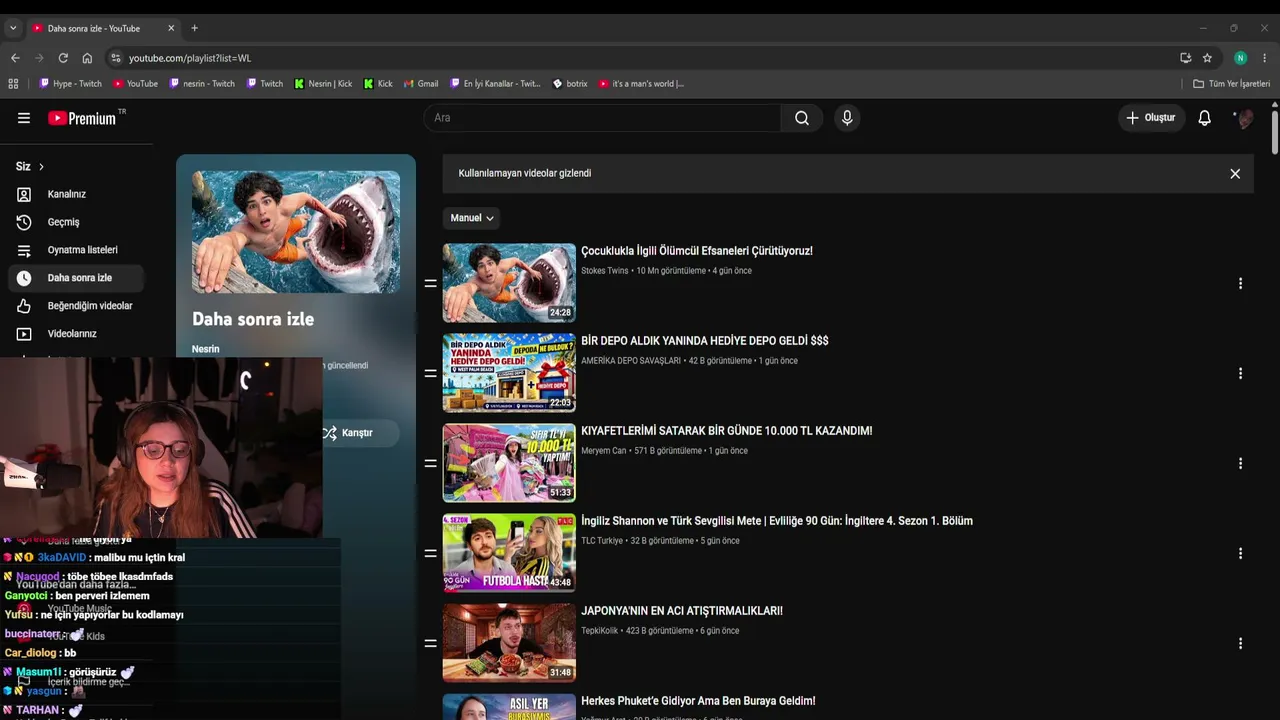Open the Chrome profile N avatar
Image resolution: width=1280 pixels, height=720 pixels.
[1240, 58]
